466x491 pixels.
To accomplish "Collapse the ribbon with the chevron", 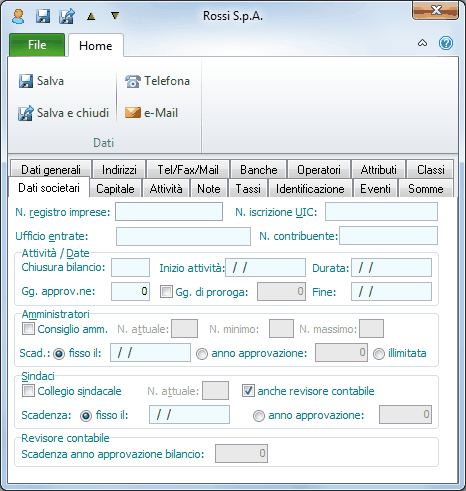I will 422,43.
